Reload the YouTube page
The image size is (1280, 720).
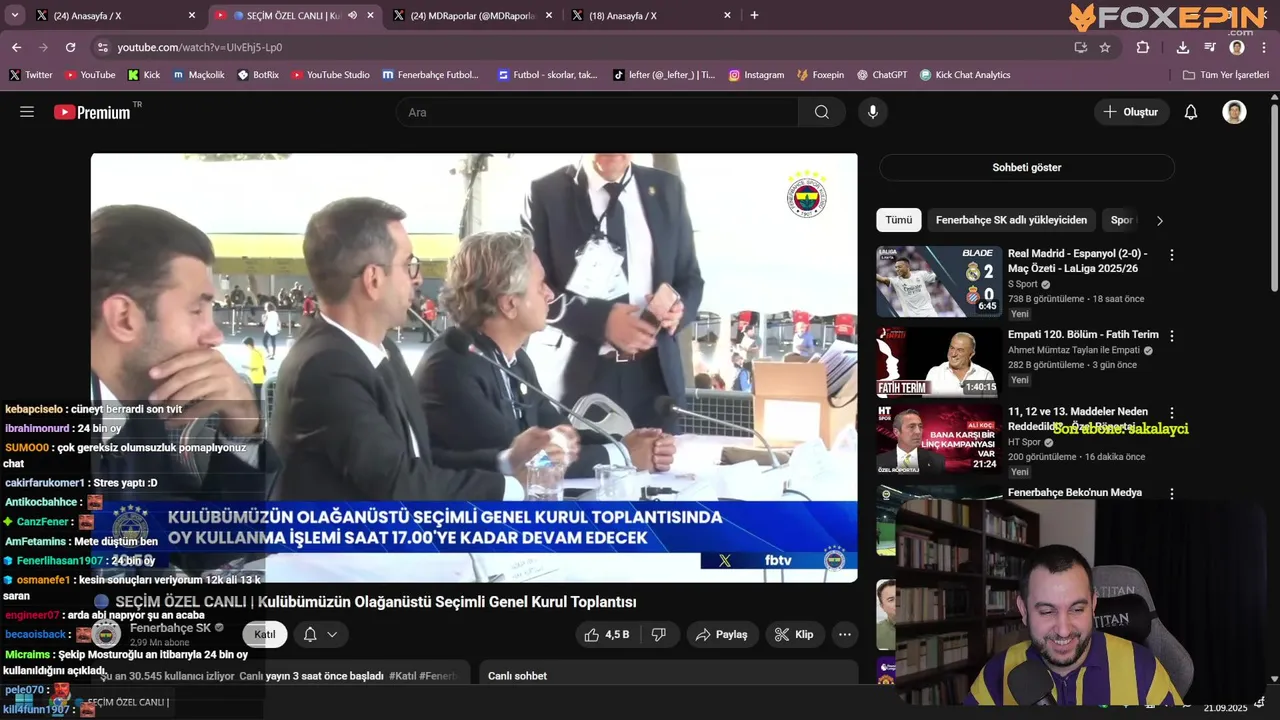tap(70, 47)
